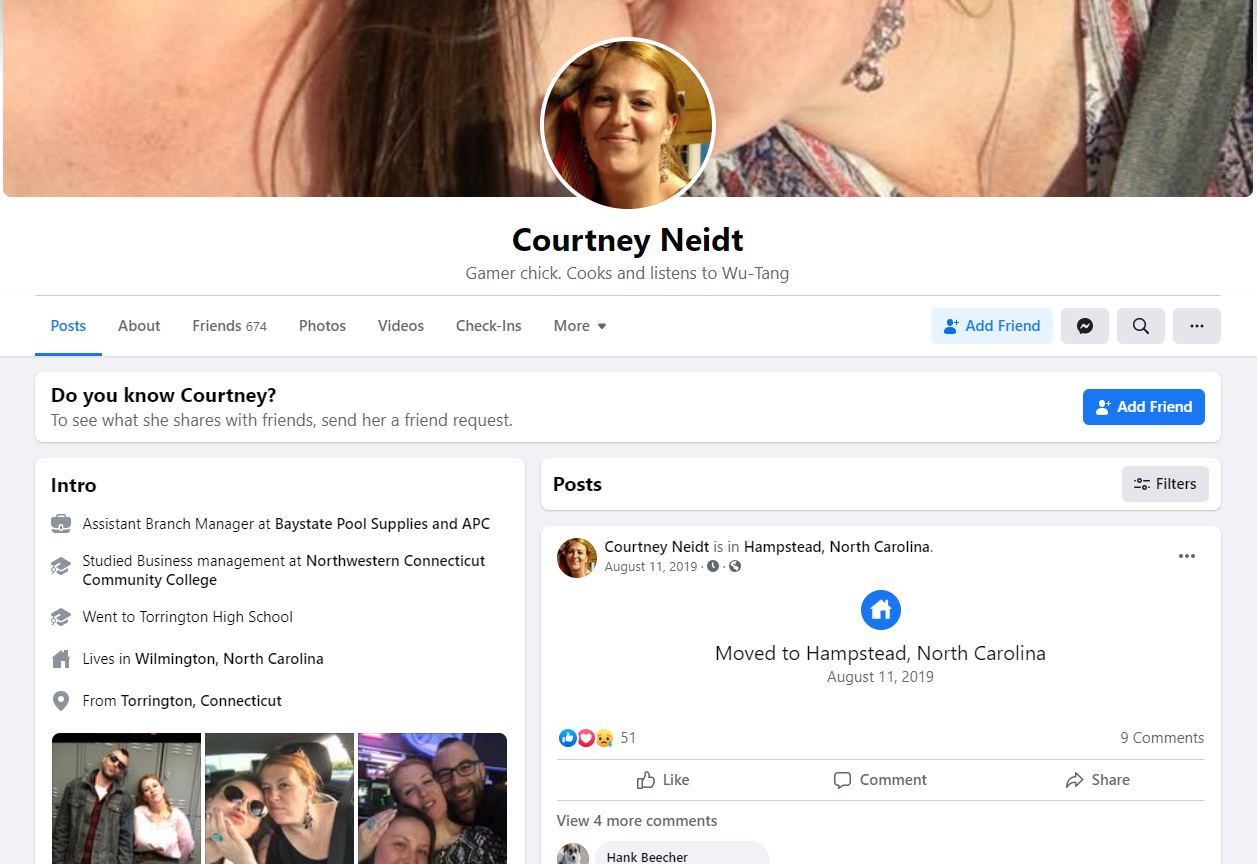This screenshot has width=1257, height=864.
Task: Click the reaction emojis next to 51
Action: [x=586, y=738]
